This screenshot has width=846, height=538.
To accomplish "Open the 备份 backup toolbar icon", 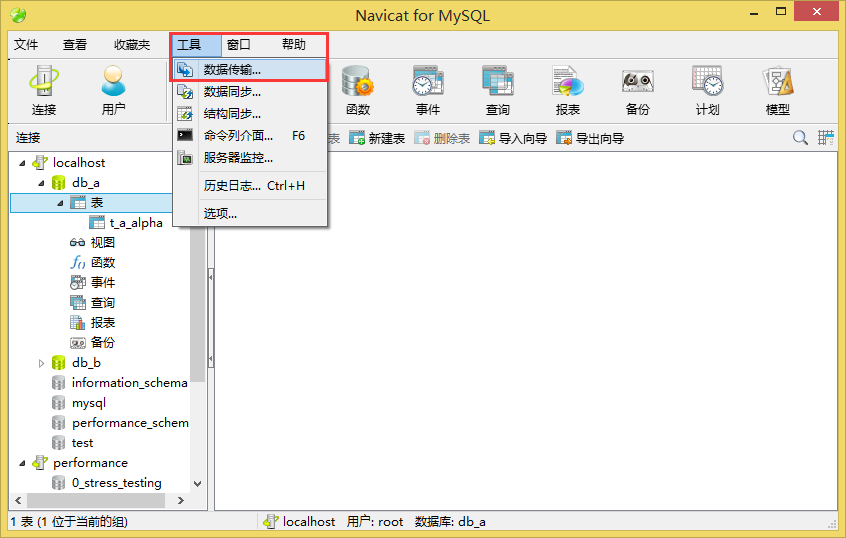I will pos(638,91).
